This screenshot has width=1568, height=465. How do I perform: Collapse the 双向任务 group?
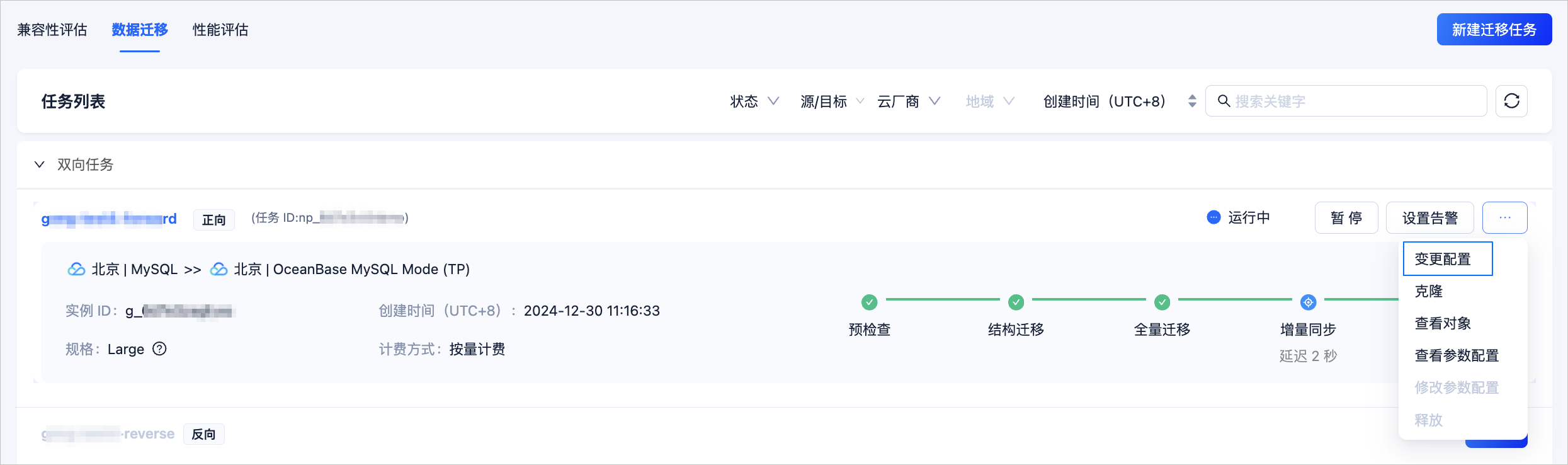click(x=39, y=164)
